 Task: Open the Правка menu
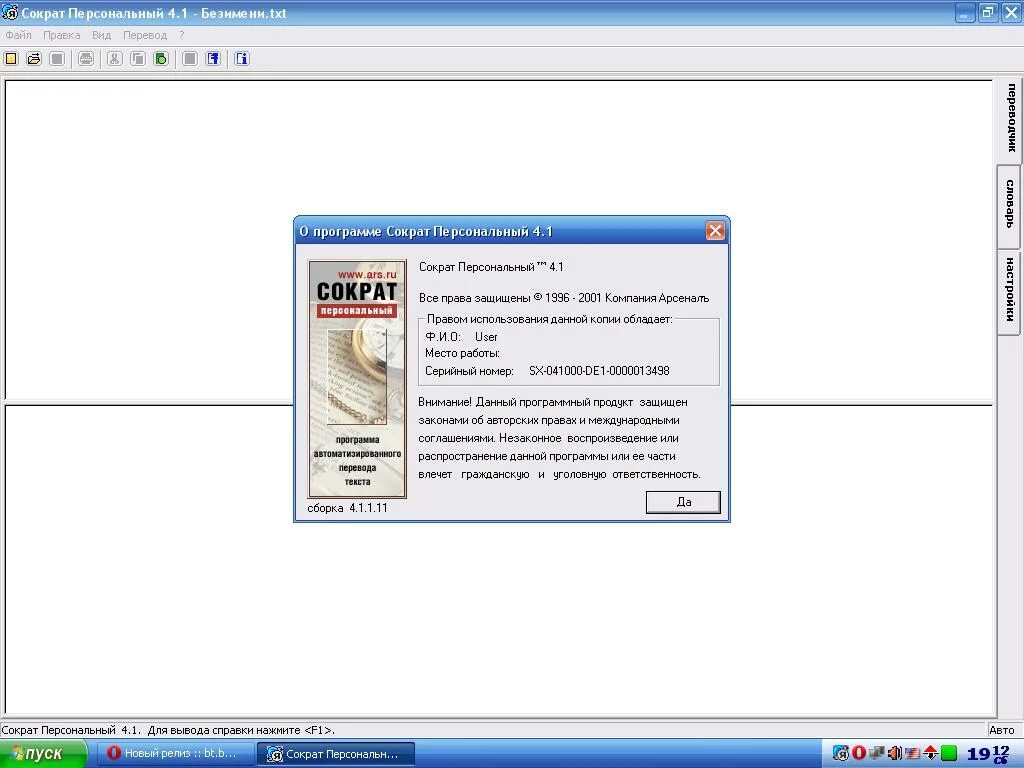(61, 35)
